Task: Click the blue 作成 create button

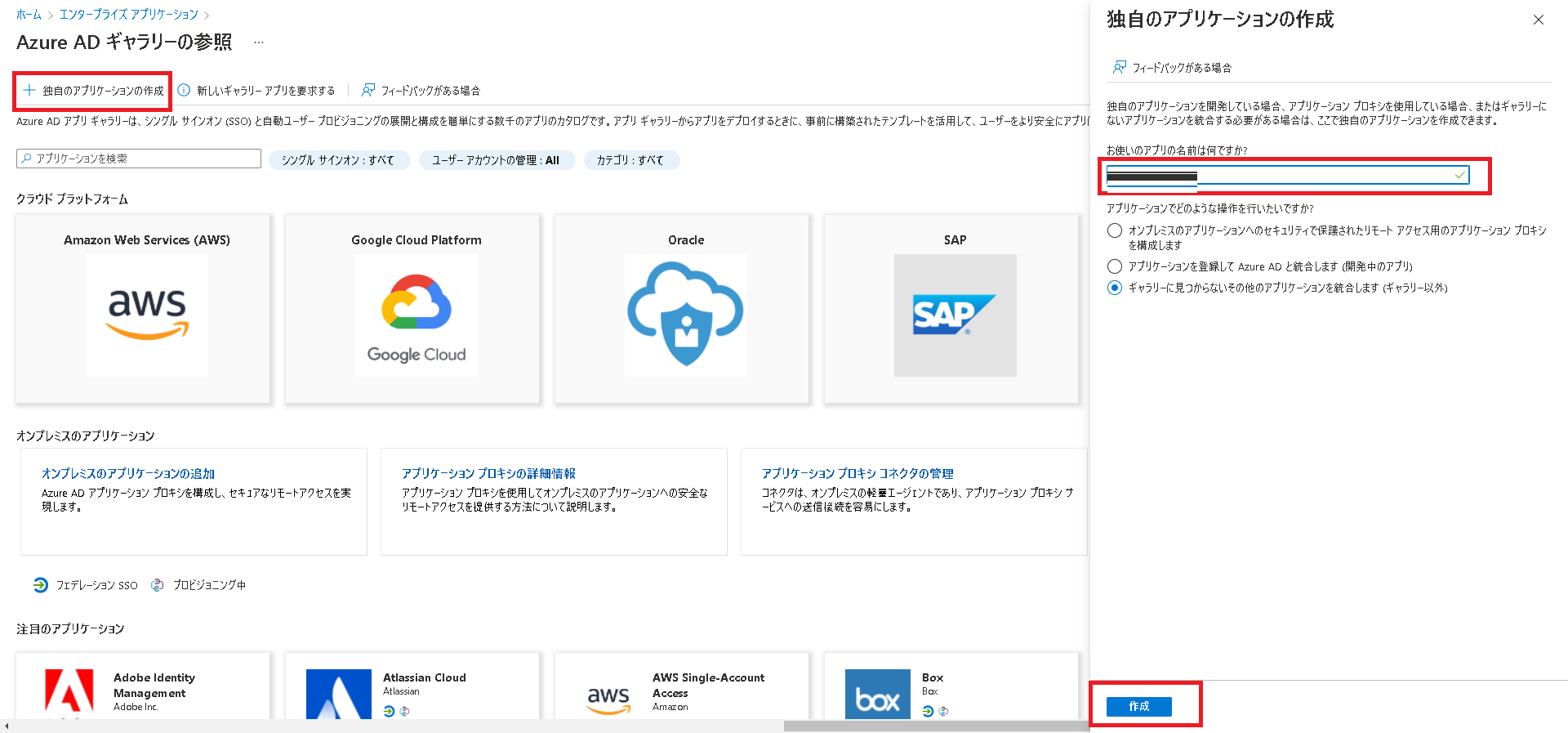Action: point(1138,706)
